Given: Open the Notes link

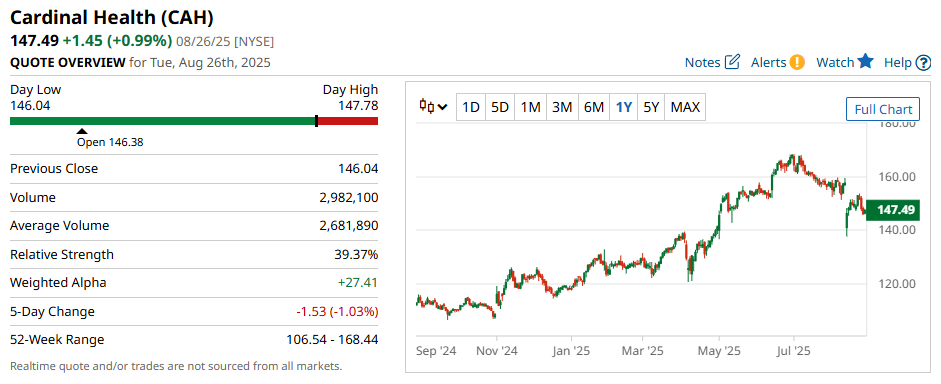Looking at the screenshot, I should click(703, 62).
